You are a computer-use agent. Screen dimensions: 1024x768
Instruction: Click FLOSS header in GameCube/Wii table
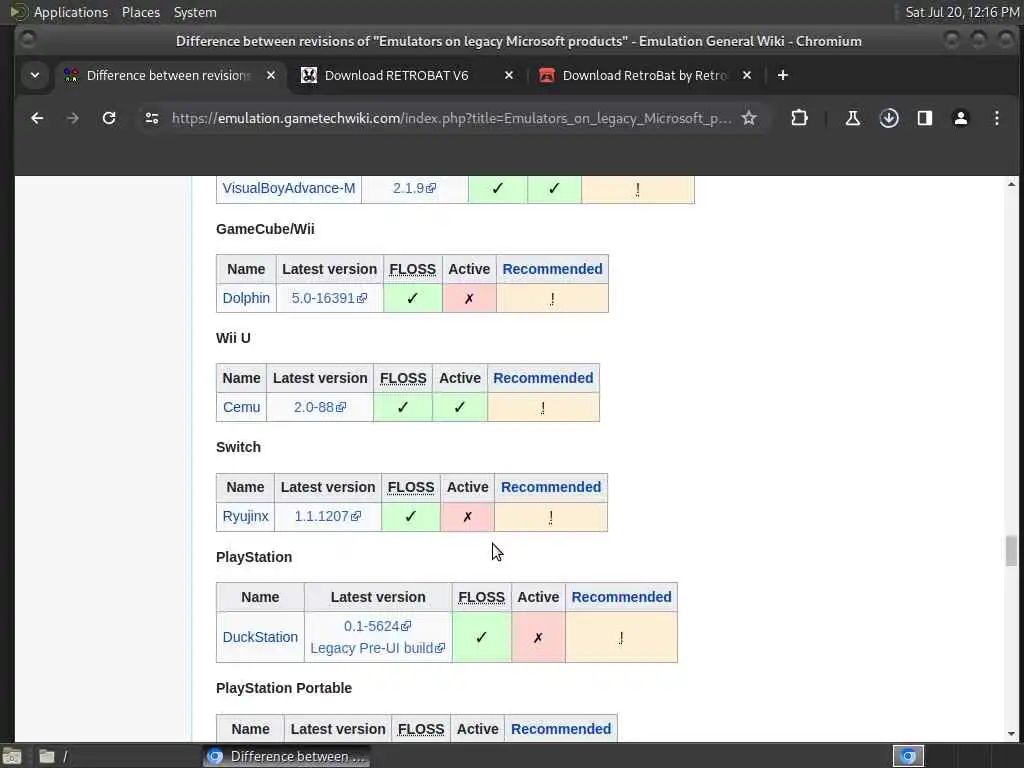click(x=413, y=269)
